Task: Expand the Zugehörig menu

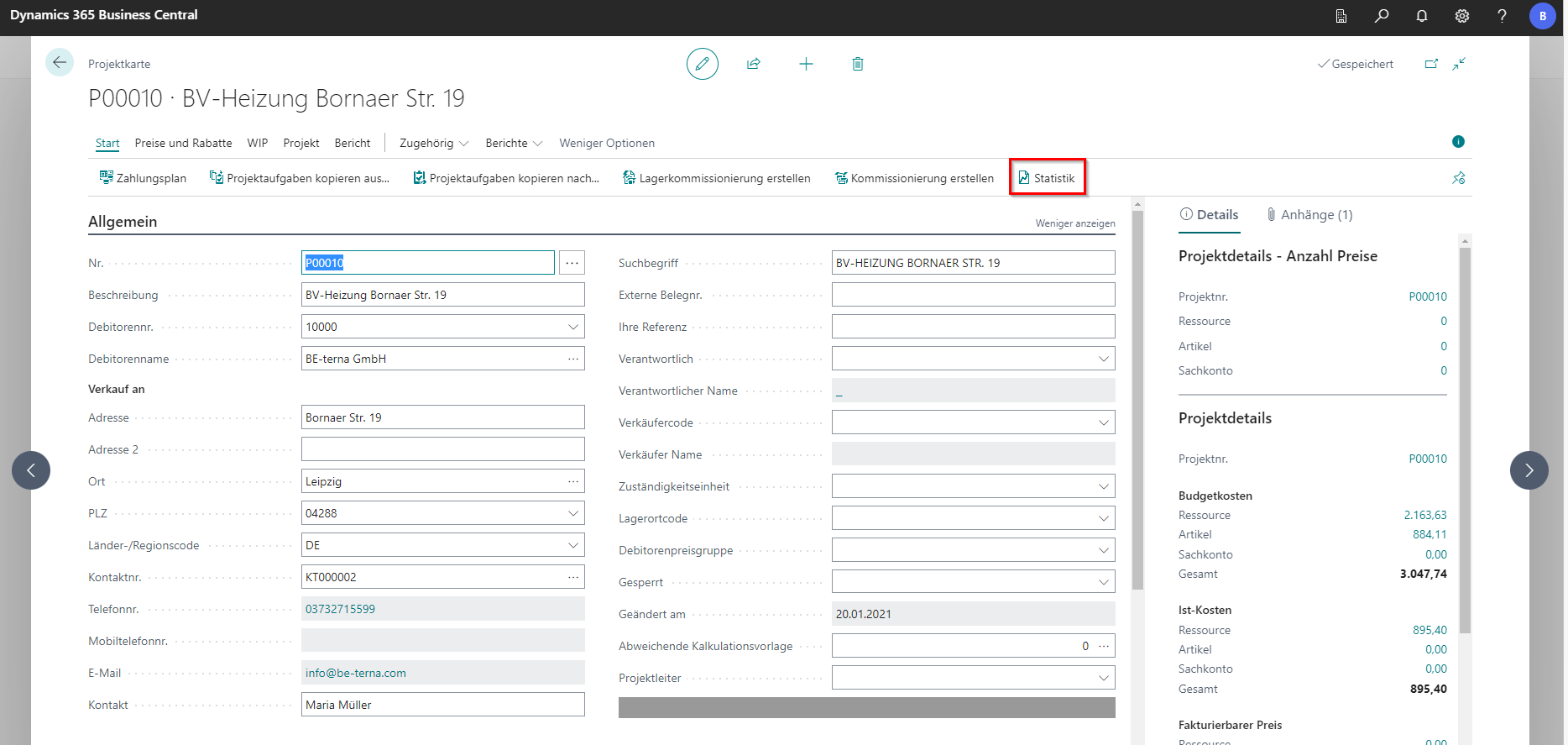Action: (x=433, y=144)
